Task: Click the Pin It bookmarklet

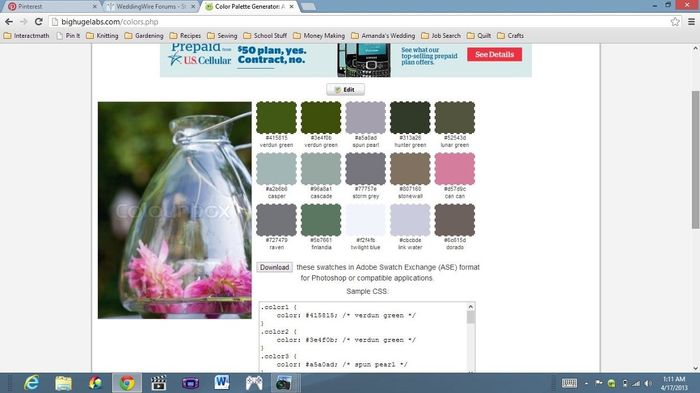Action: click(68, 36)
